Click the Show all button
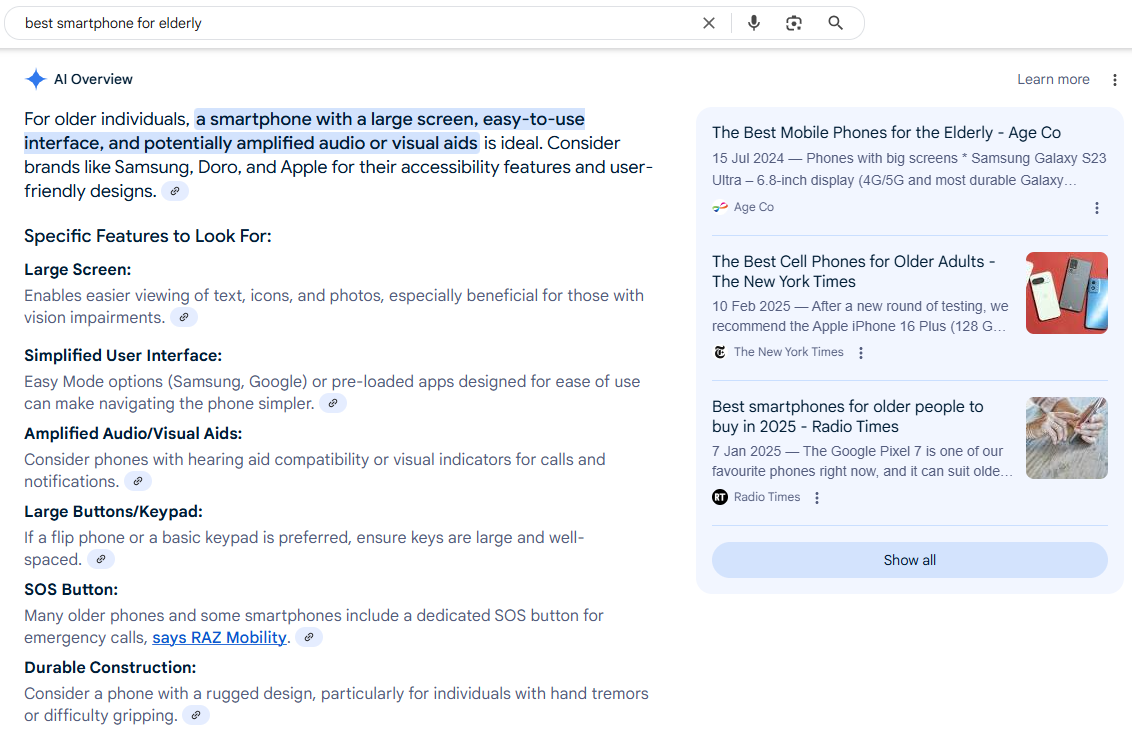 click(x=909, y=560)
